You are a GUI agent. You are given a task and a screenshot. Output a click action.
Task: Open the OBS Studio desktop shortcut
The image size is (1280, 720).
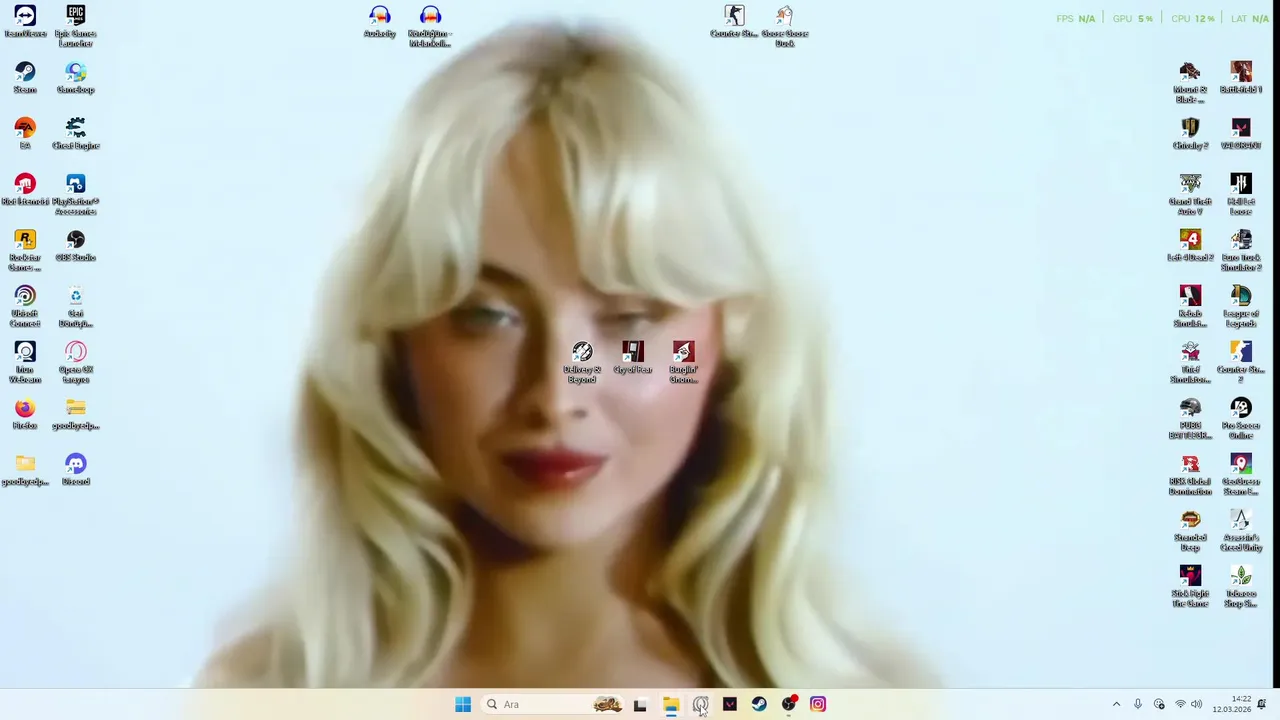(x=76, y=246)
